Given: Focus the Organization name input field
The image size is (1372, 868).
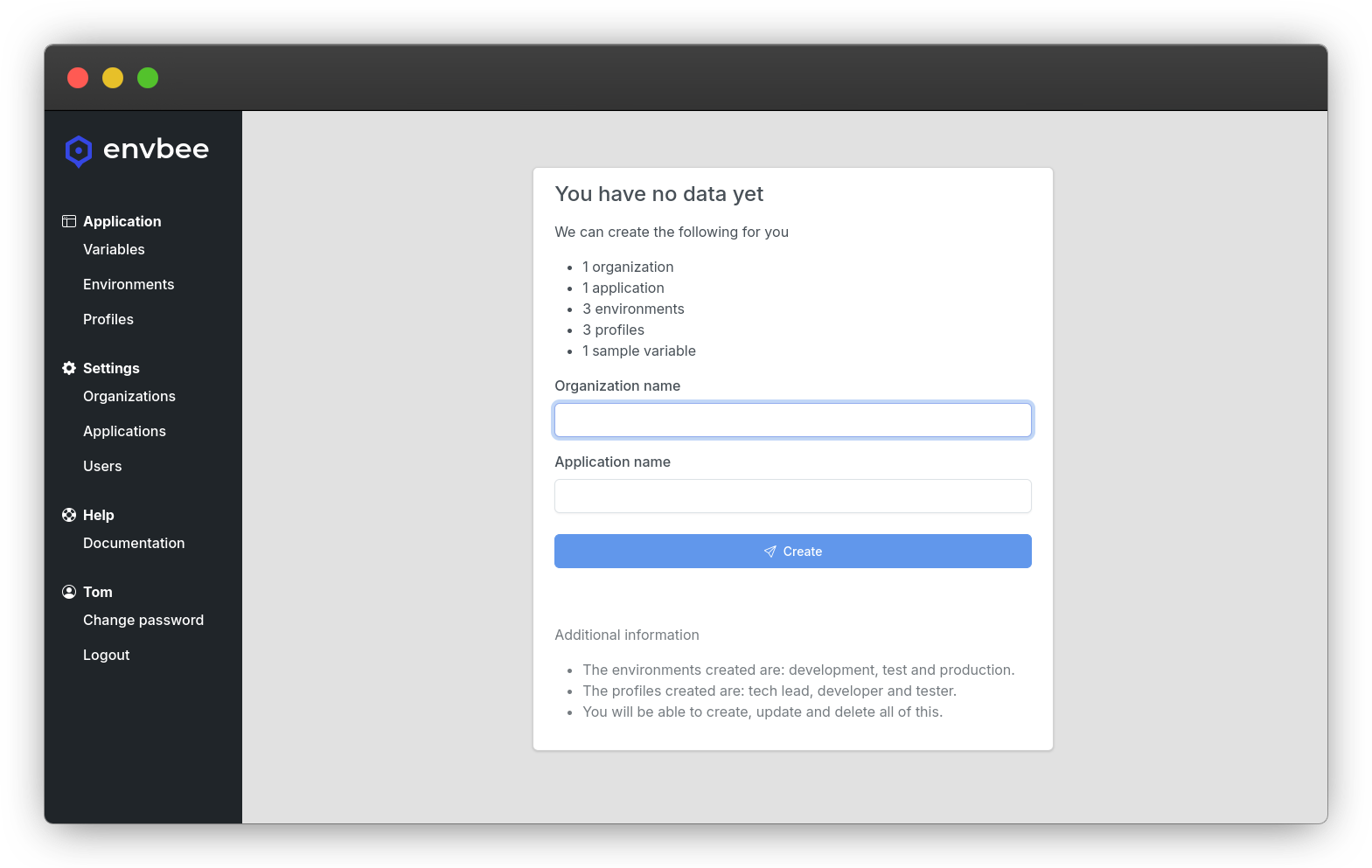Looking at the screenshot, I should click(792, 420).
